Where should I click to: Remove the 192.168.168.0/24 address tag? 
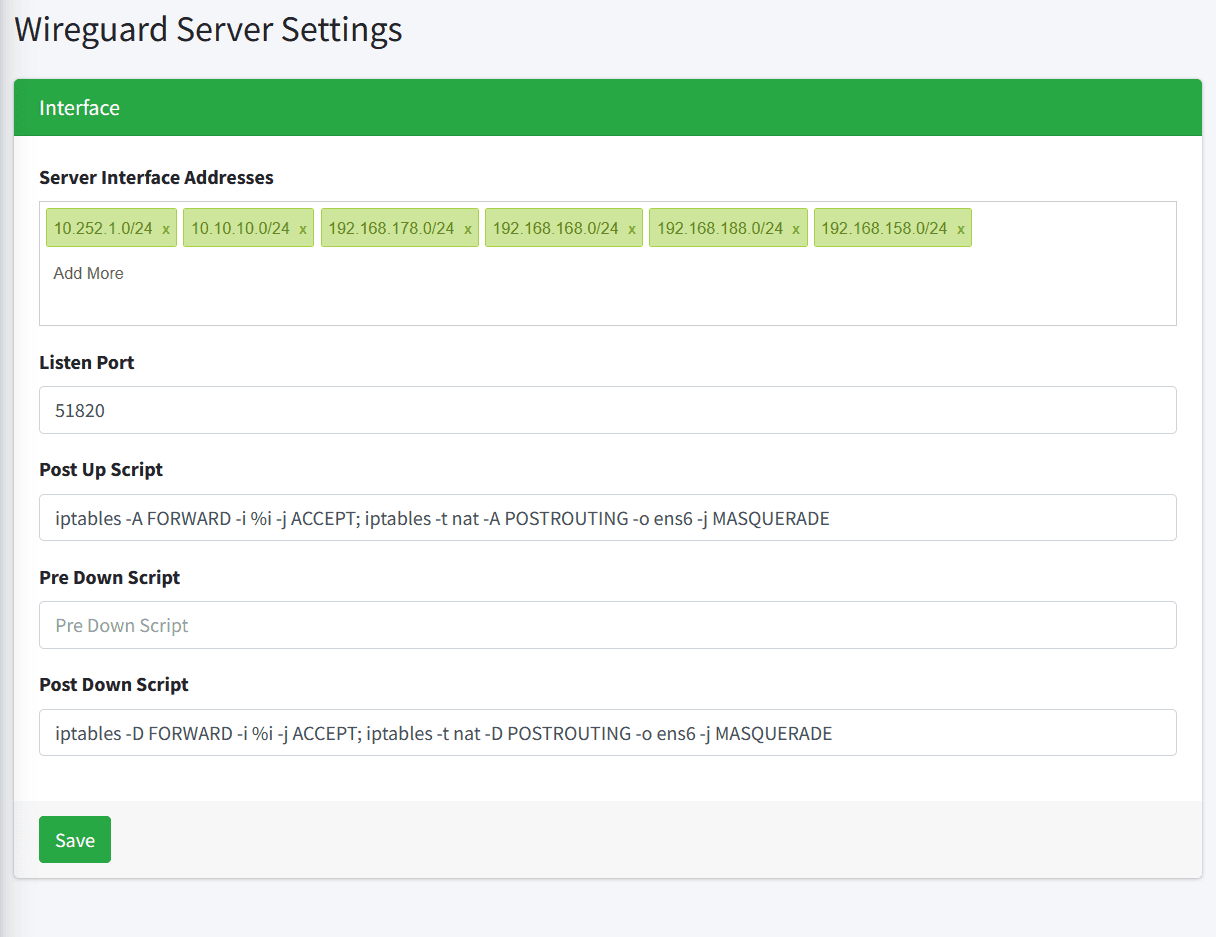[632, 229]
